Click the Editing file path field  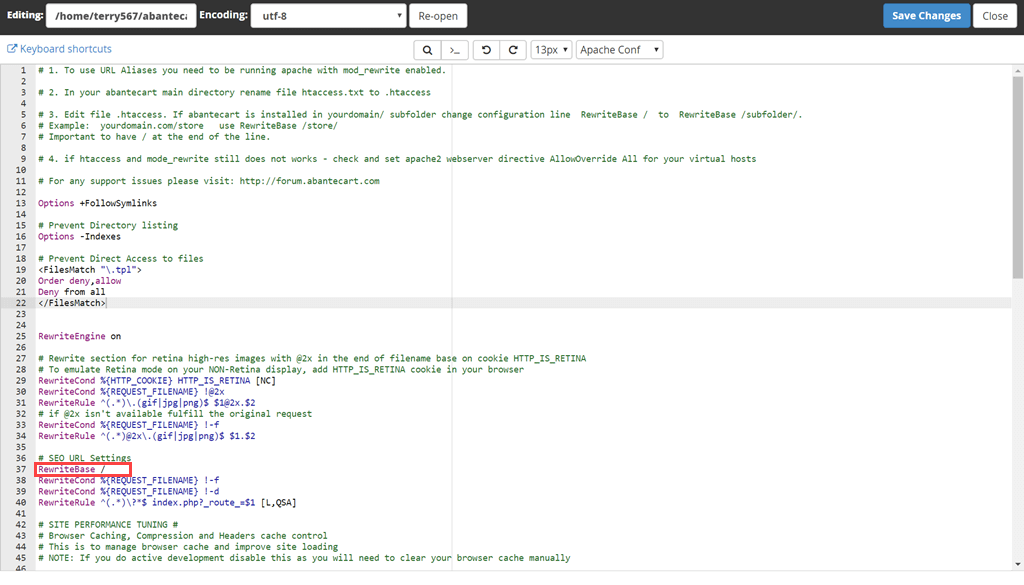(121, 16)
